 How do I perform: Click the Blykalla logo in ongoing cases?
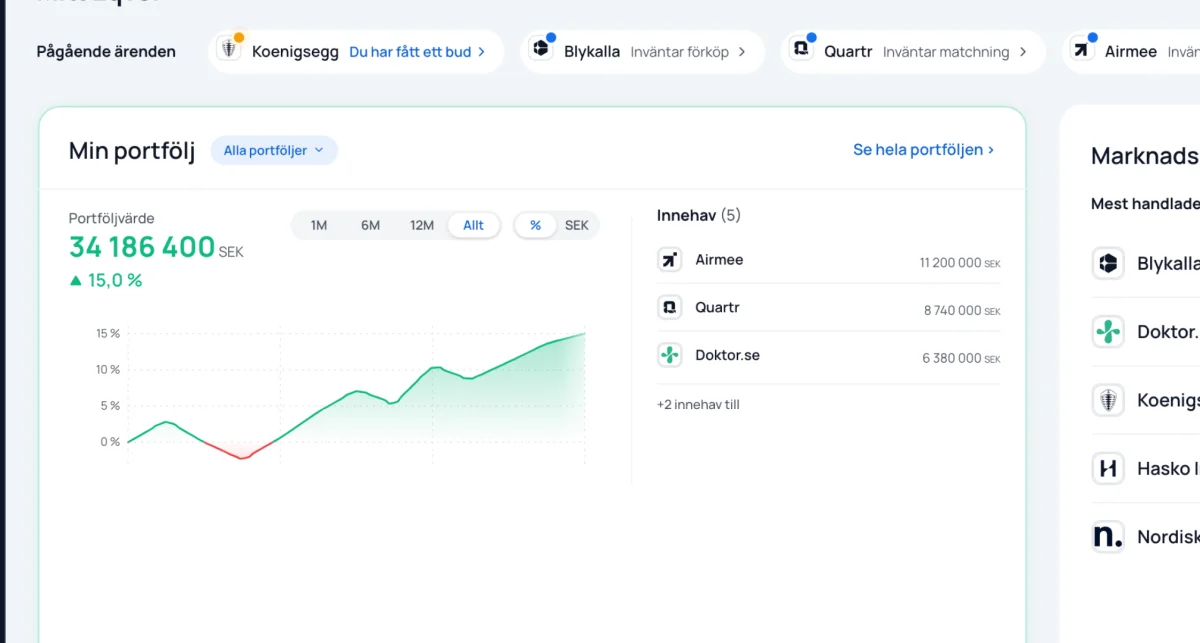[x=541, y=50]
